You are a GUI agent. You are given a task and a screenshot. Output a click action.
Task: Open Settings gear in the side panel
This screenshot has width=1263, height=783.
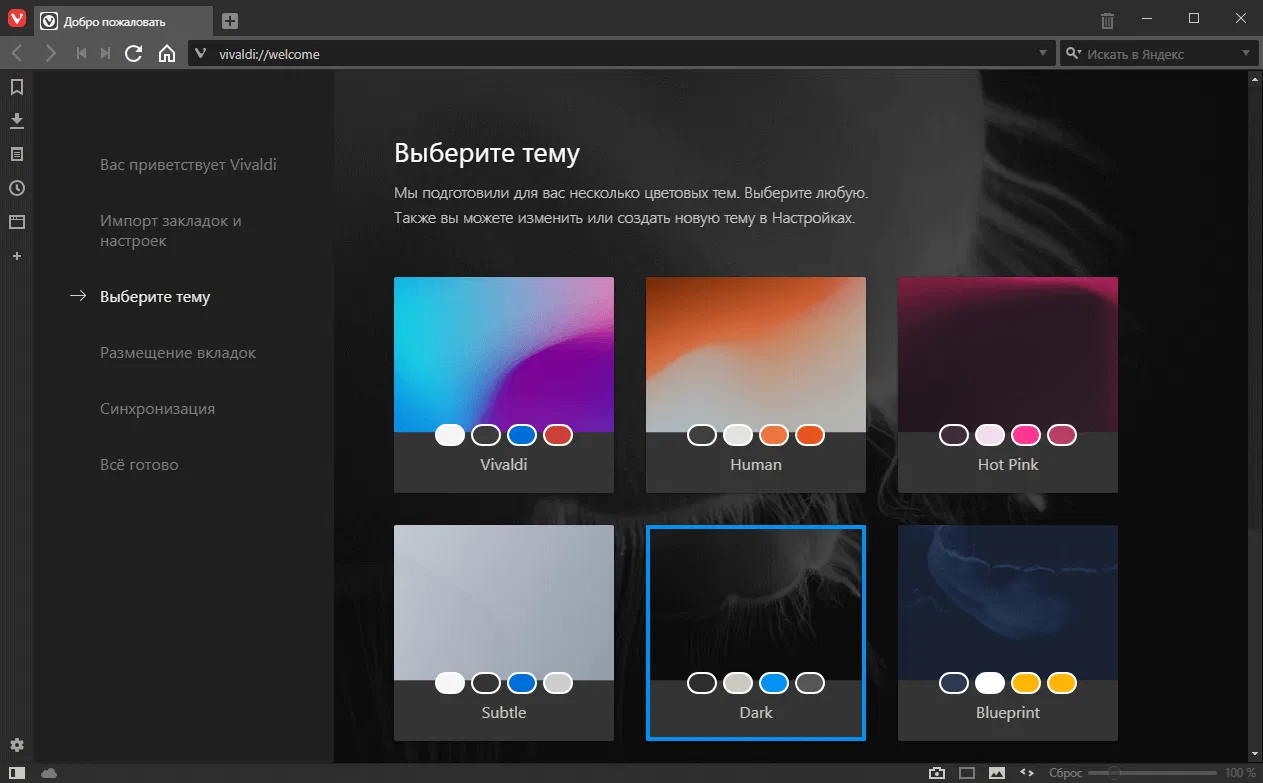[x=16, y=745]
